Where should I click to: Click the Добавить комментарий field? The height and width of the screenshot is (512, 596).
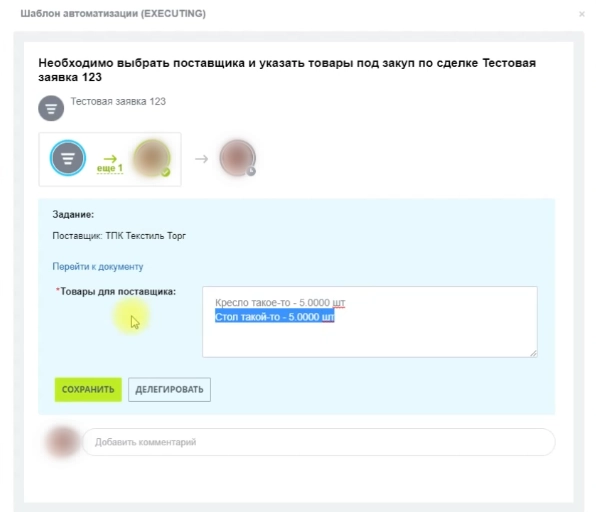pos(319,442)
